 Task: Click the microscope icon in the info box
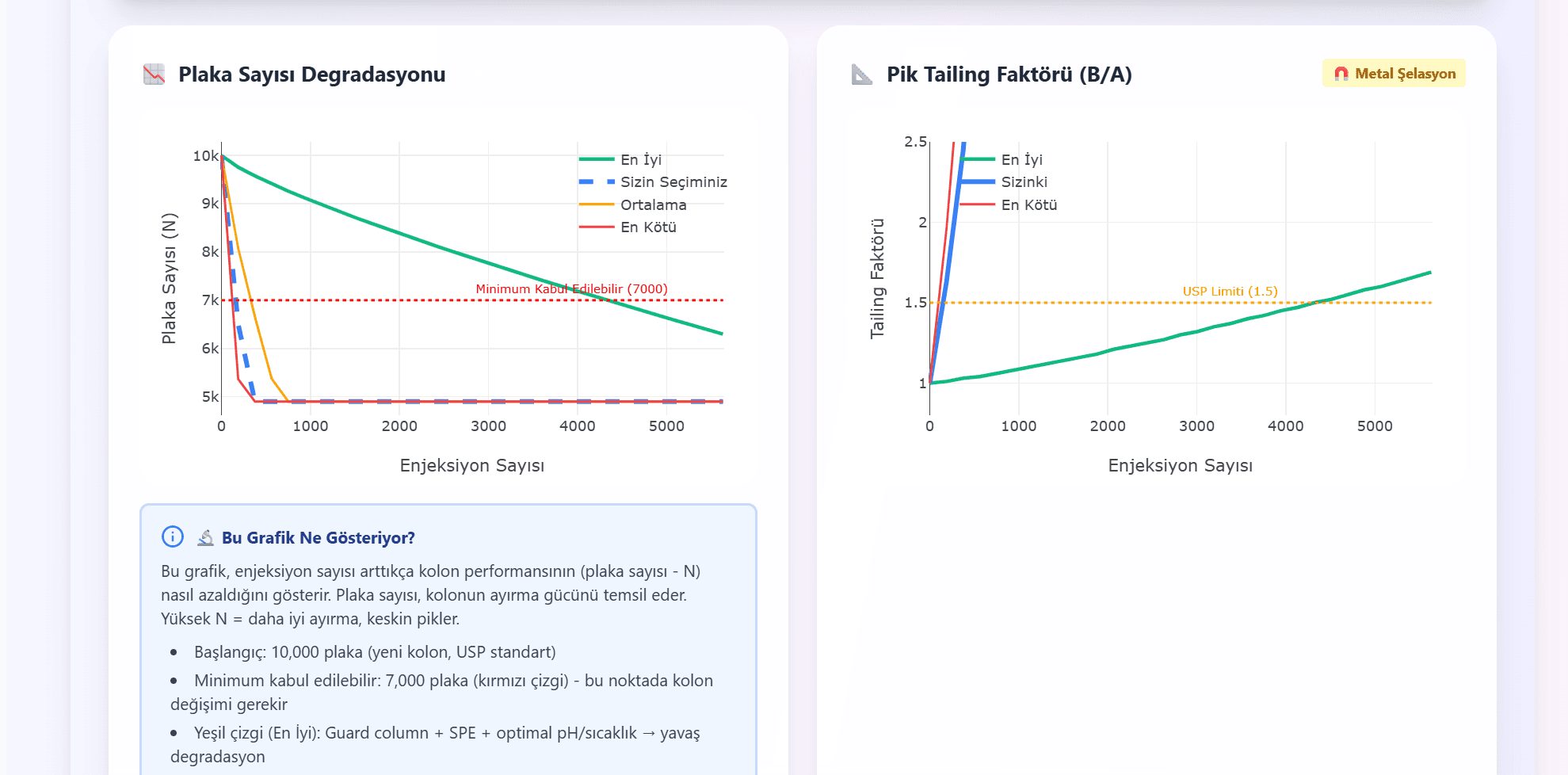[206, 538]
